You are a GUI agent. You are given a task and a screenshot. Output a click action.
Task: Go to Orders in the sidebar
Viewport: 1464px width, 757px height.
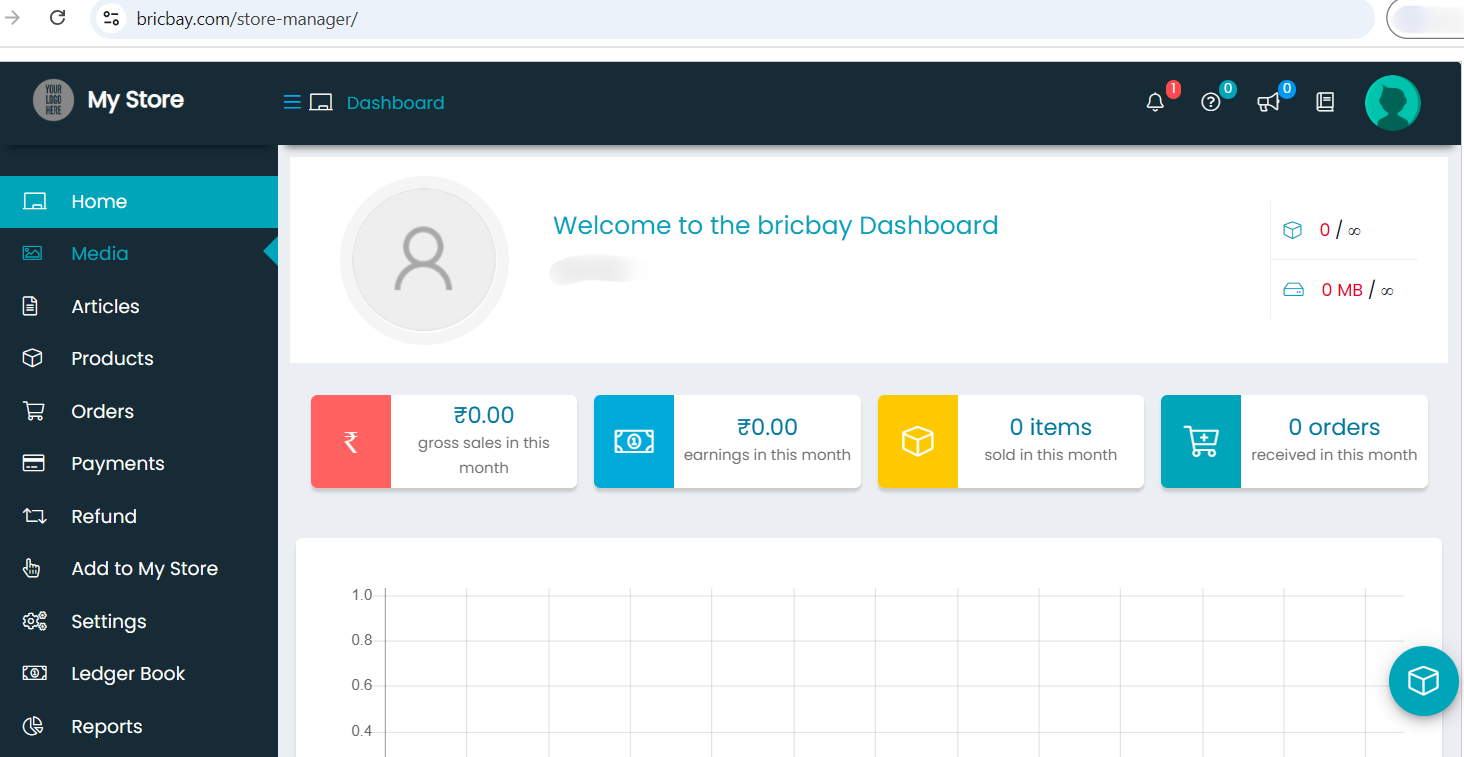point(102,411)
